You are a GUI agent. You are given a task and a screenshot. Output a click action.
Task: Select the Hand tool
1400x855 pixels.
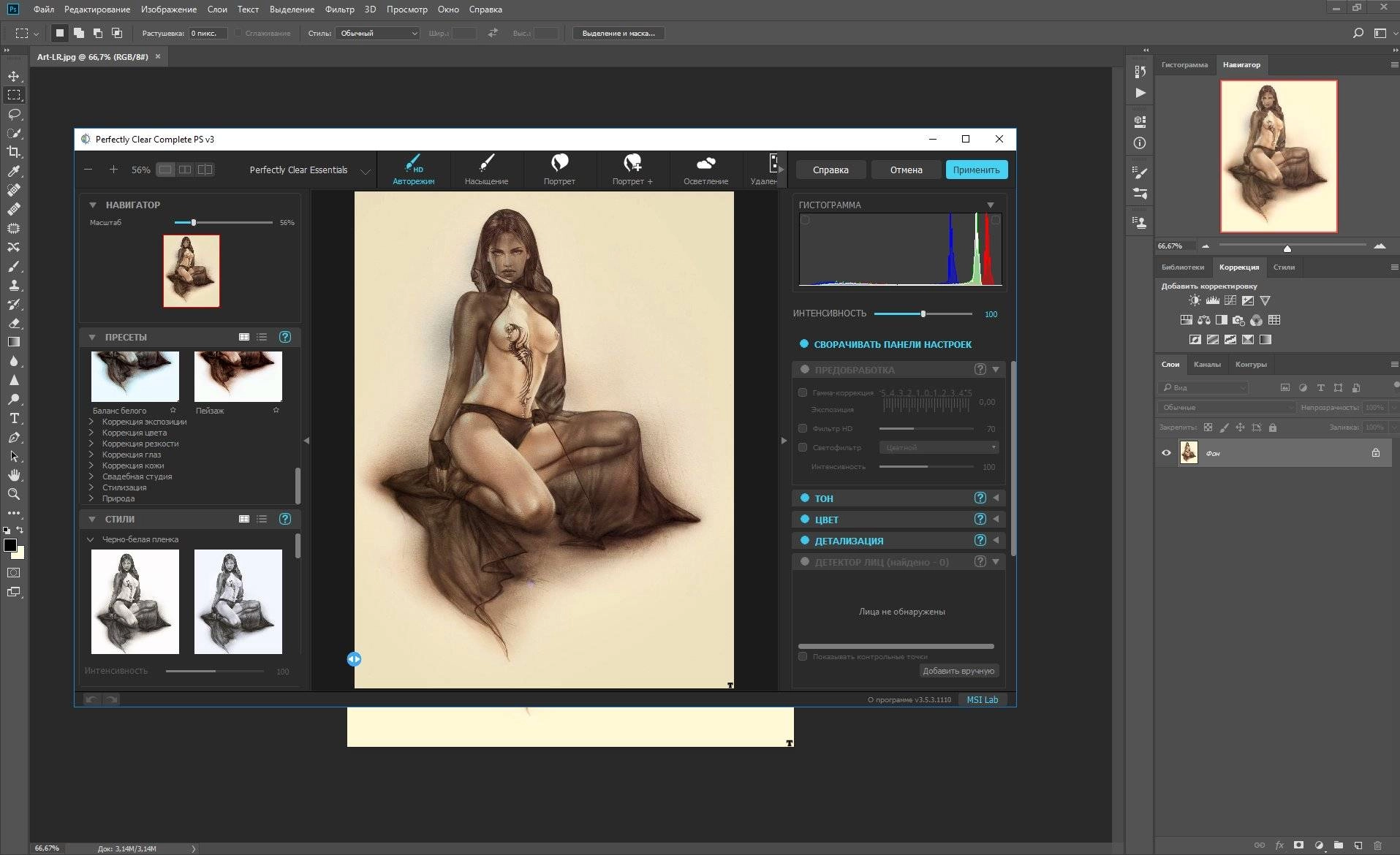click(x=14, y=475)
